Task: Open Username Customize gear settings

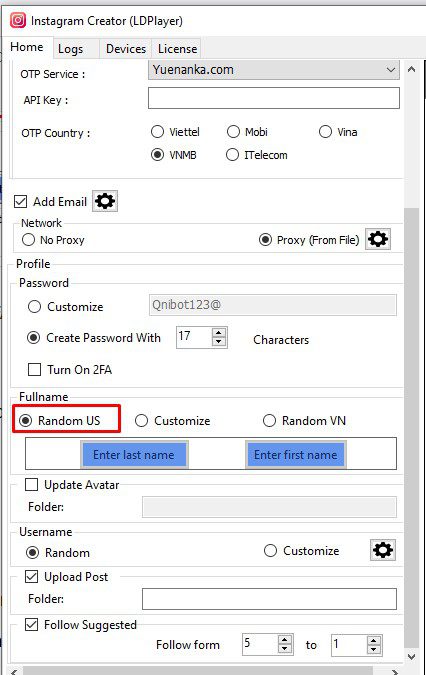Action: click(x=383, y=550)
